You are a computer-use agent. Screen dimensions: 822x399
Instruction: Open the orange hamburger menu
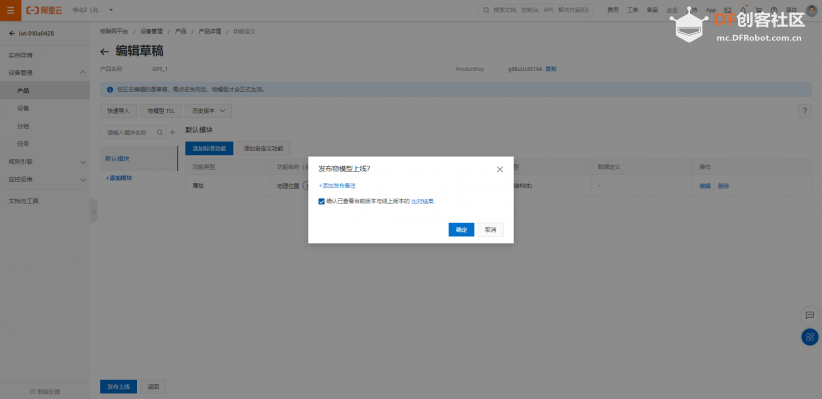pos(10,10)
